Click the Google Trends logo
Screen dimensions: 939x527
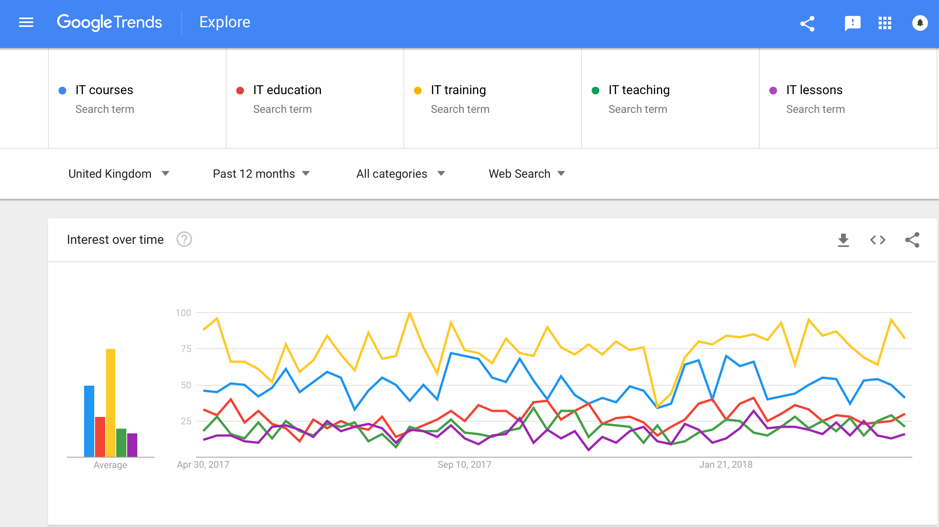point(110,23)
